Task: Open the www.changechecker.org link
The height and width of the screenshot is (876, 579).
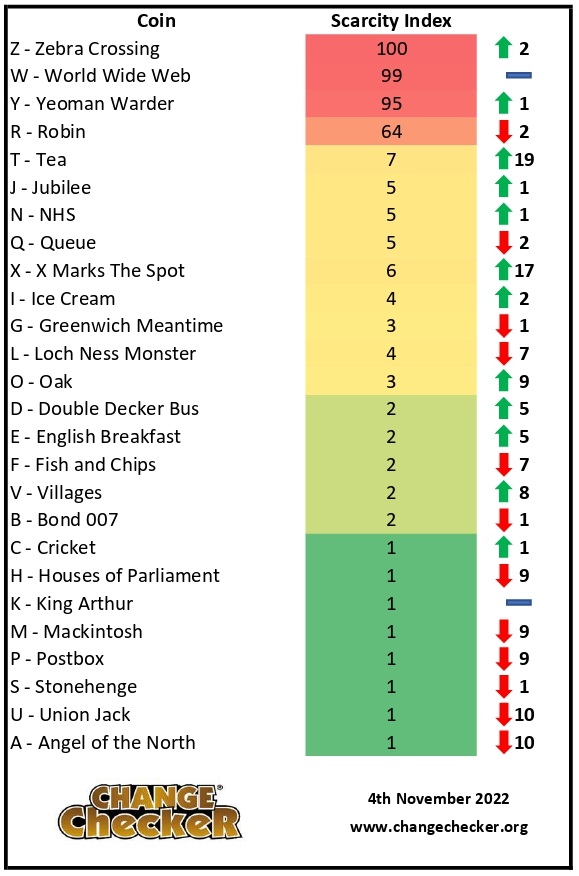Action: tap(439, 827)
